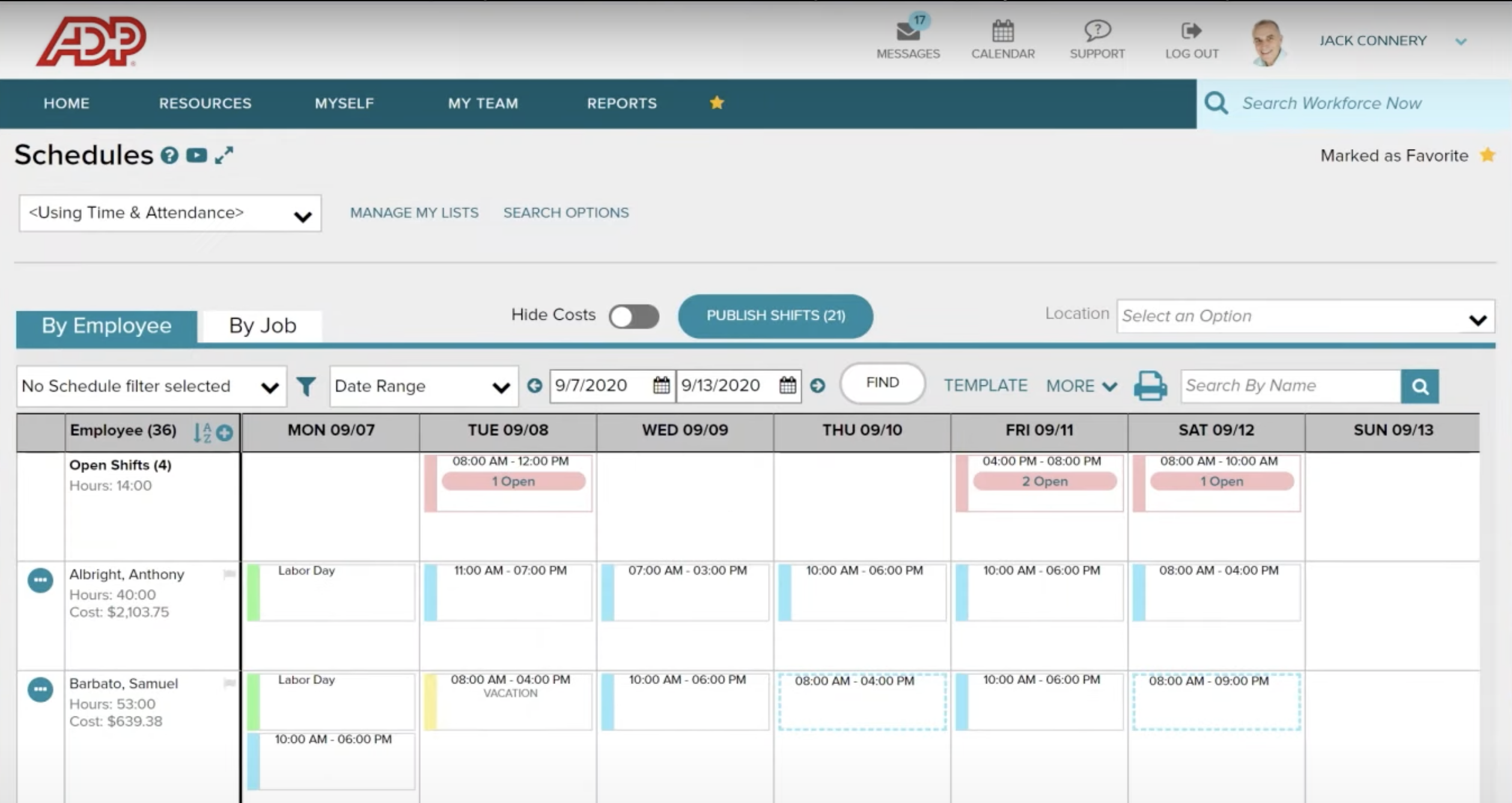Expand the Location Select an Option dropdown
This screenshot has width=1512, height=803.
(x=1304, y=317)
